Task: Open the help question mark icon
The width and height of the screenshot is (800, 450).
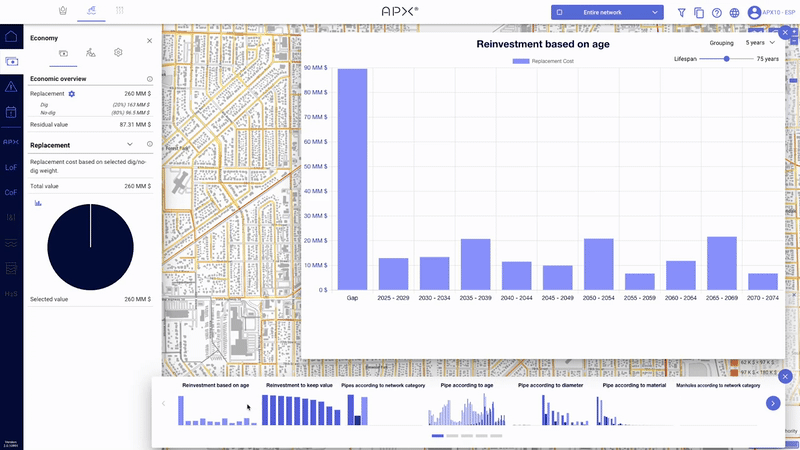Action: (717, 13)
